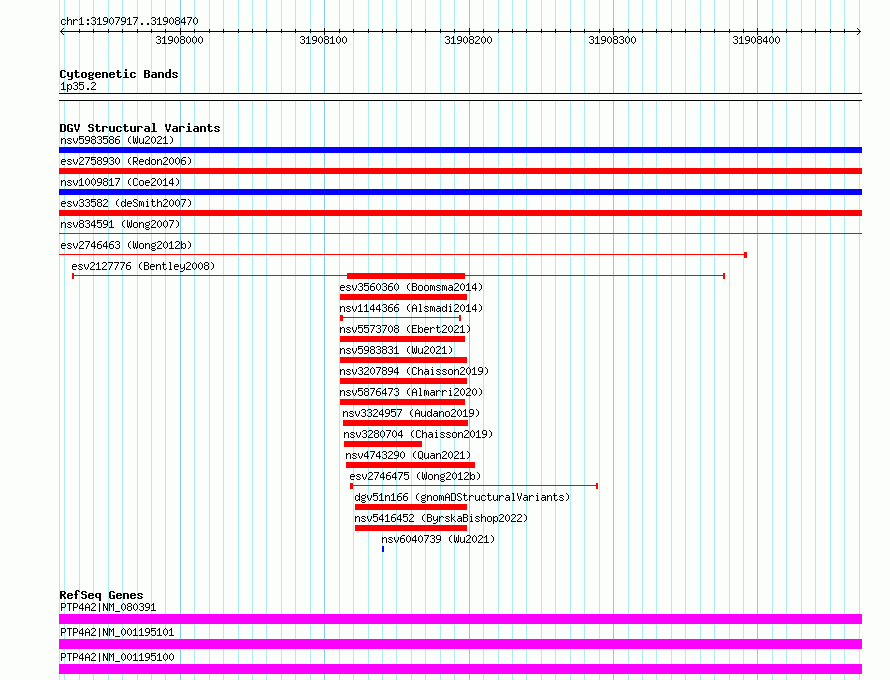Click the nsv5416452 (ByrskaBishop2022) label

point(441,518)
